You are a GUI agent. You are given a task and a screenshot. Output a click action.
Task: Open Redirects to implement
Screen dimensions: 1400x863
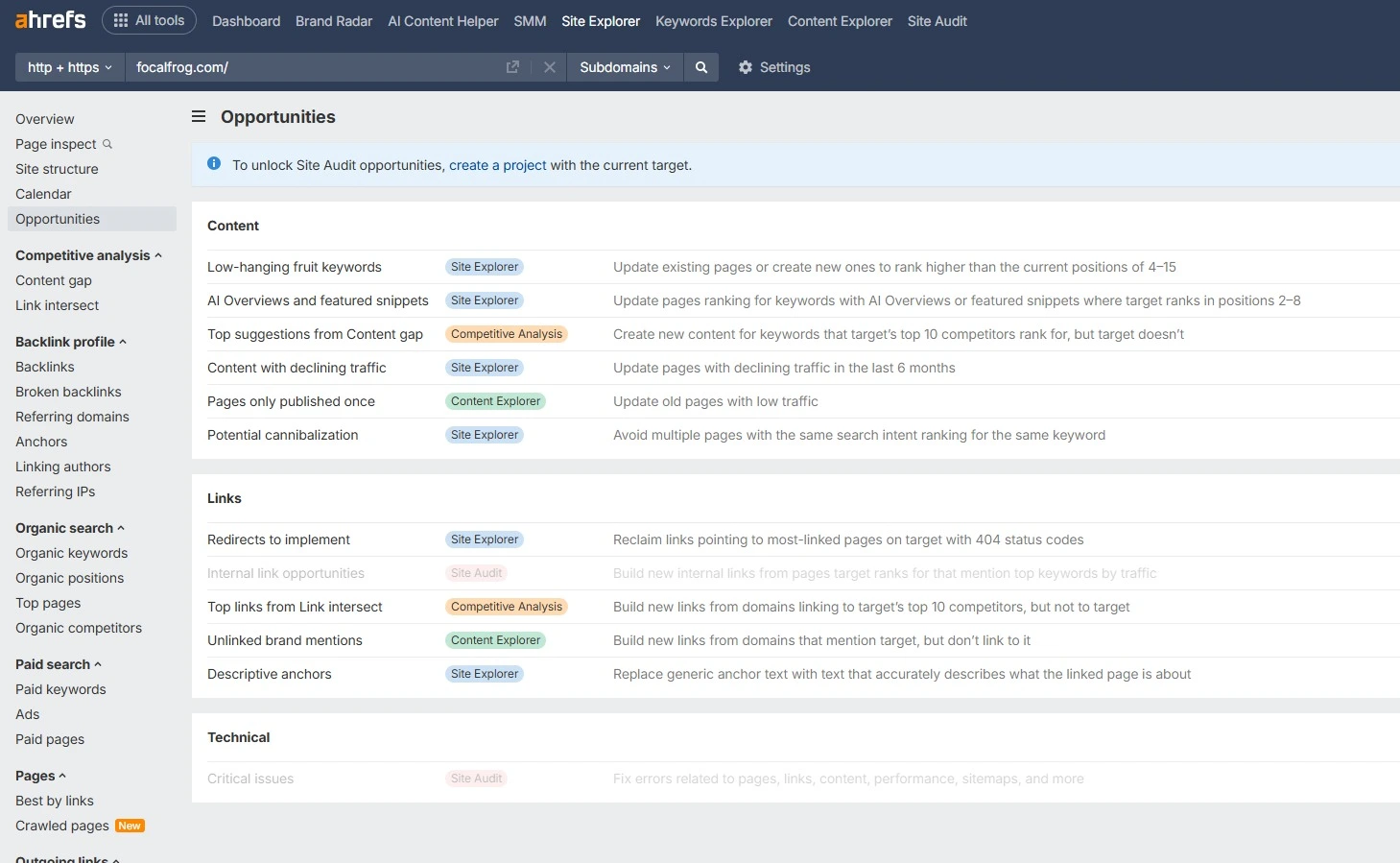click(278, 539)
